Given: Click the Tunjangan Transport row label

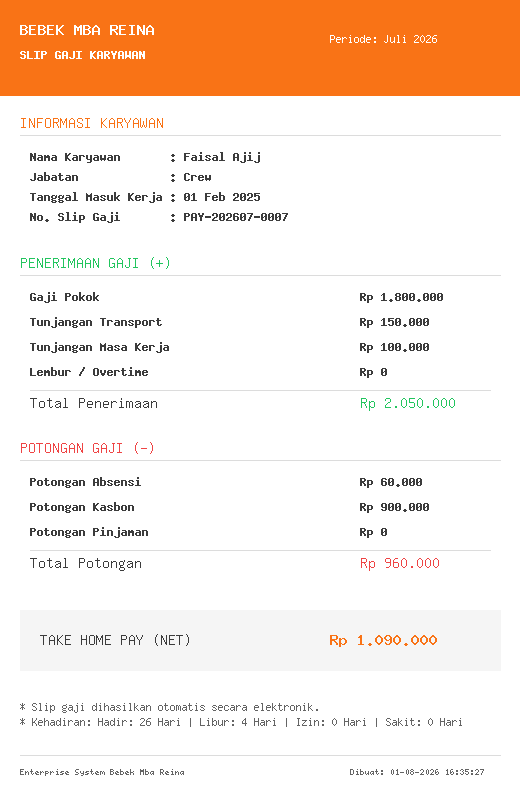Looking at the screenshot, I should (x=95, y=322).
